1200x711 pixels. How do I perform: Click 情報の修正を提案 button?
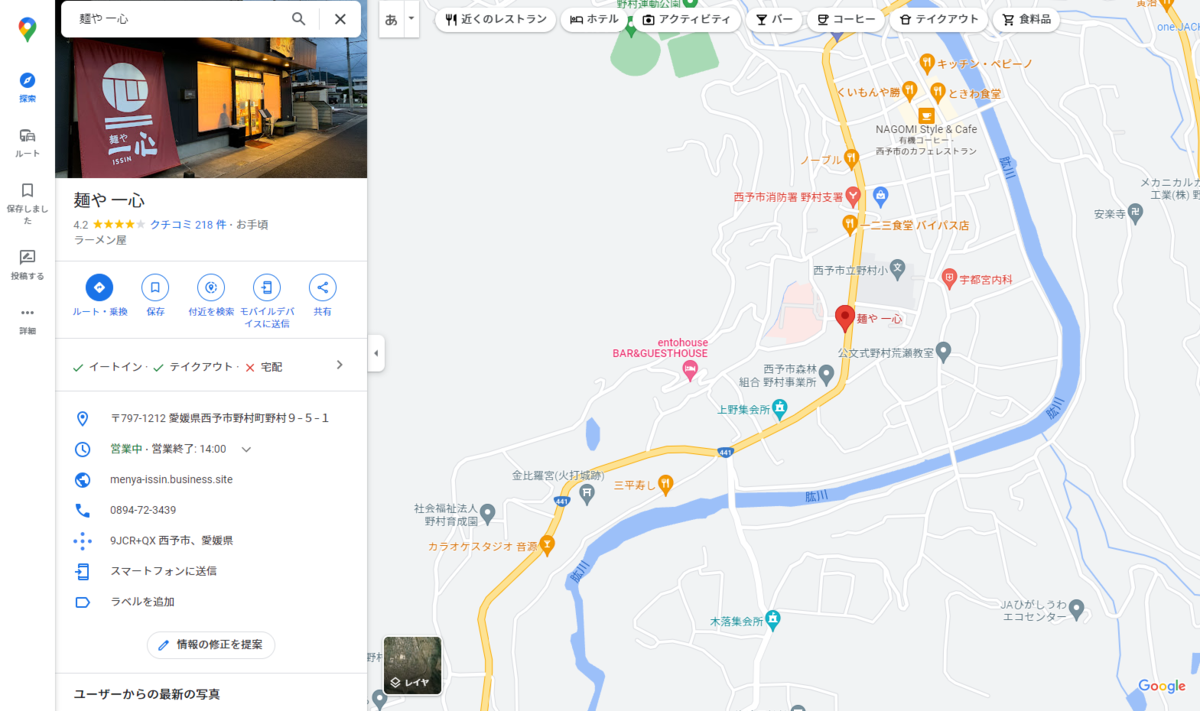[211, 645]
